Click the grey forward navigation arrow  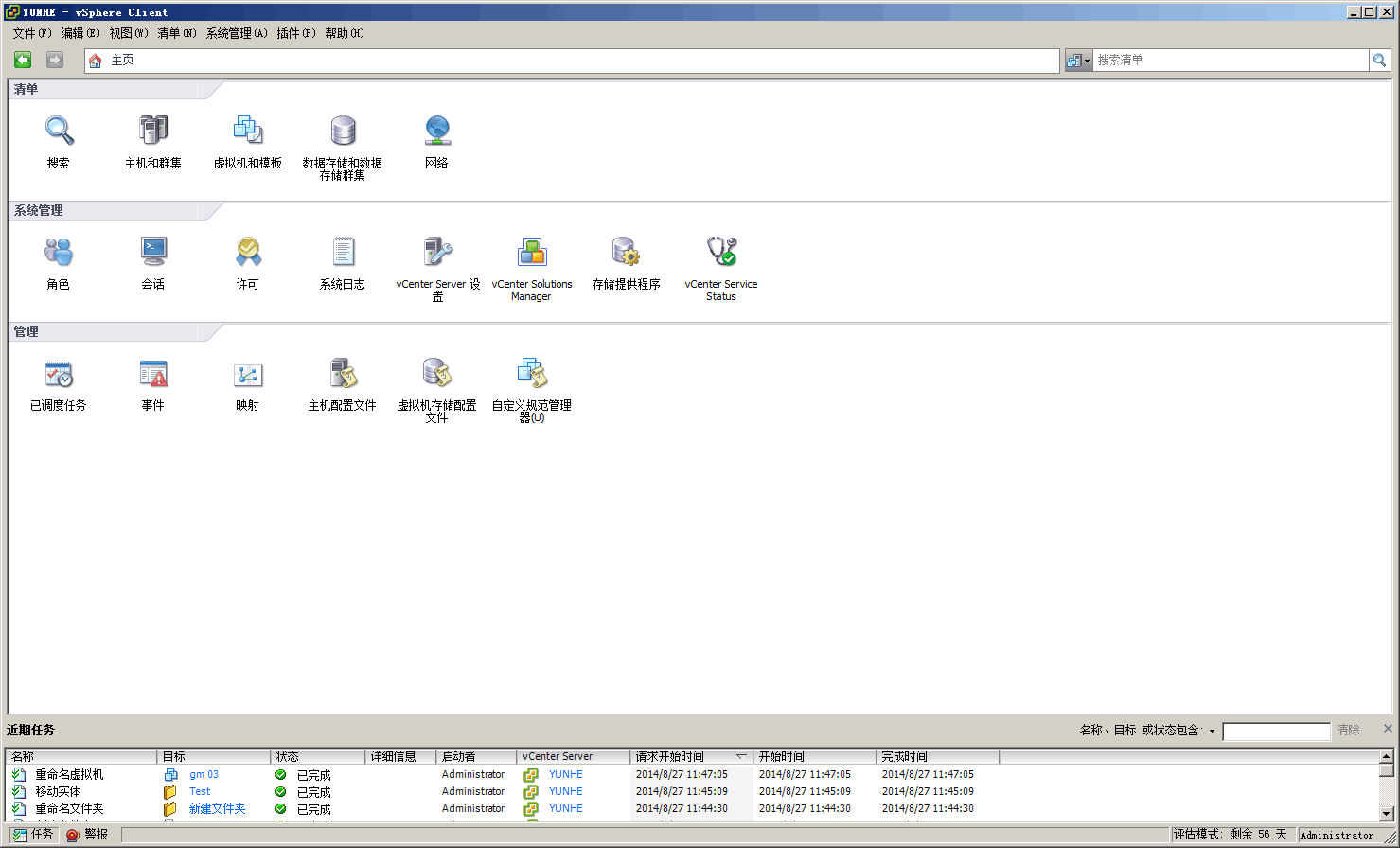point(55,60)
